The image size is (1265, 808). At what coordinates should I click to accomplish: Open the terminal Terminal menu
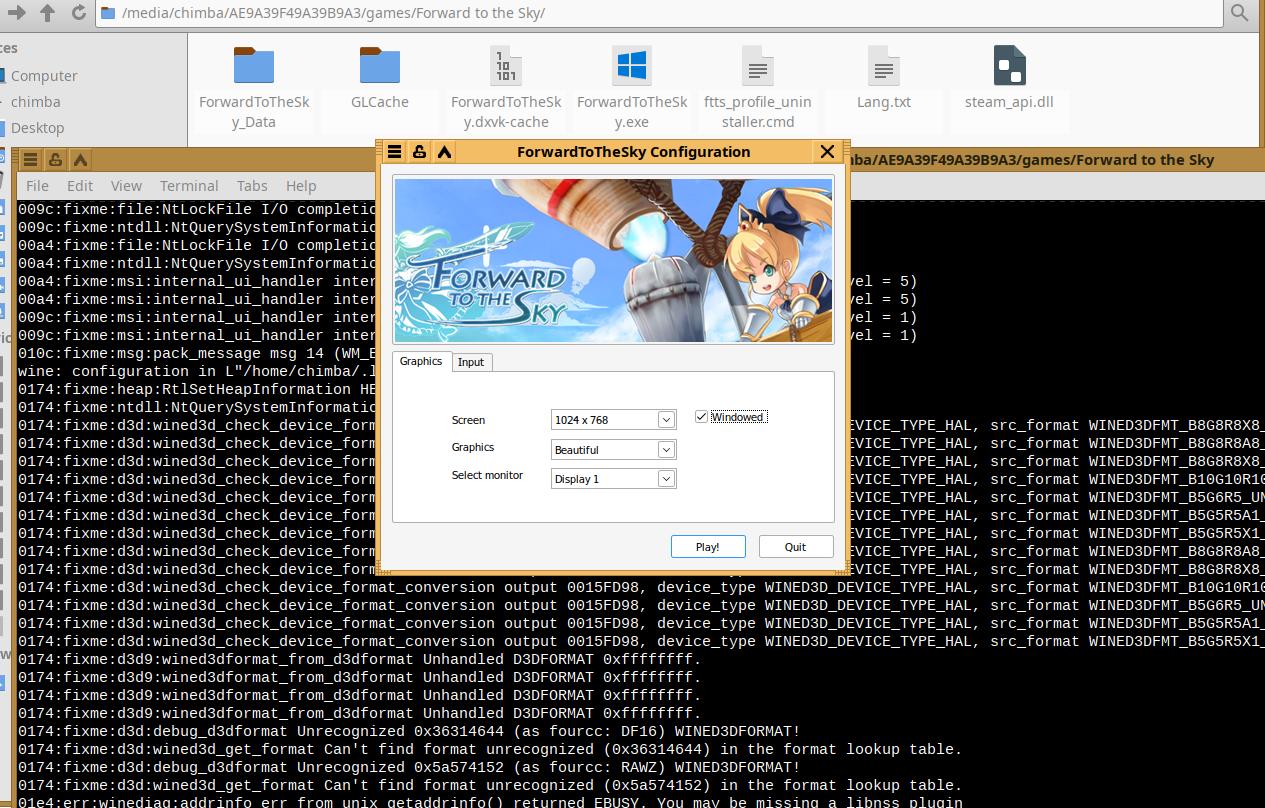coord(189,186)
